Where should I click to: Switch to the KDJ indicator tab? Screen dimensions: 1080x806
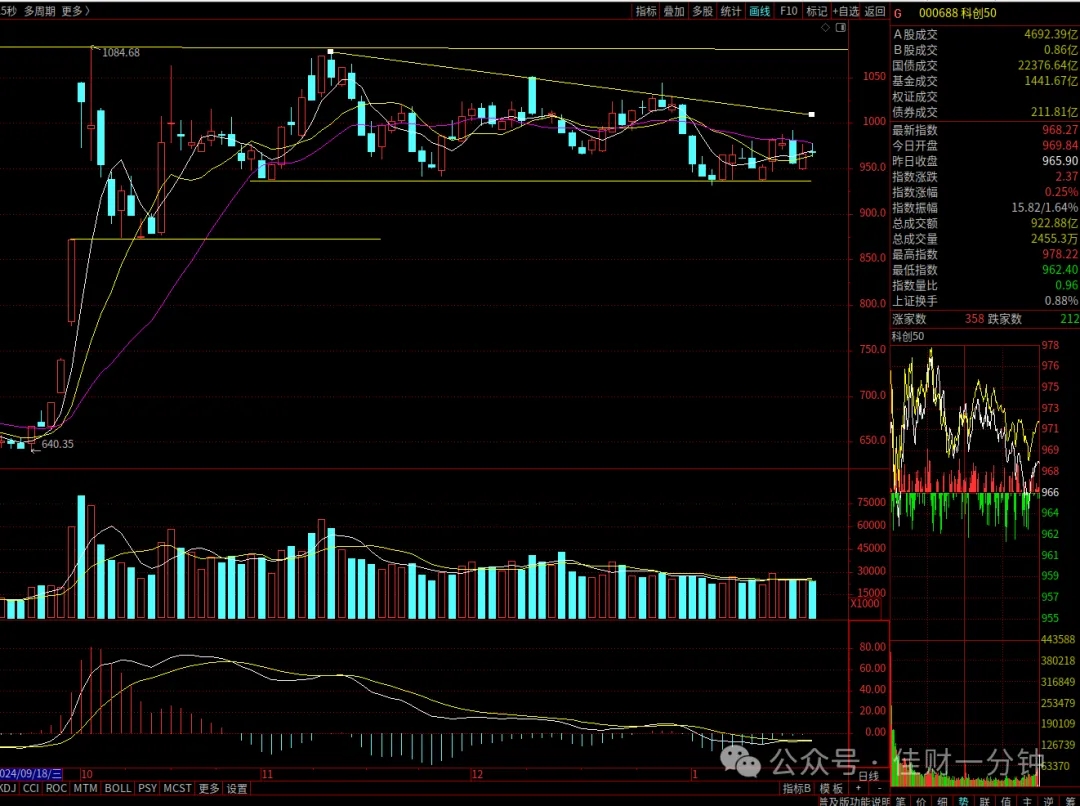click(x=8, y=788)
